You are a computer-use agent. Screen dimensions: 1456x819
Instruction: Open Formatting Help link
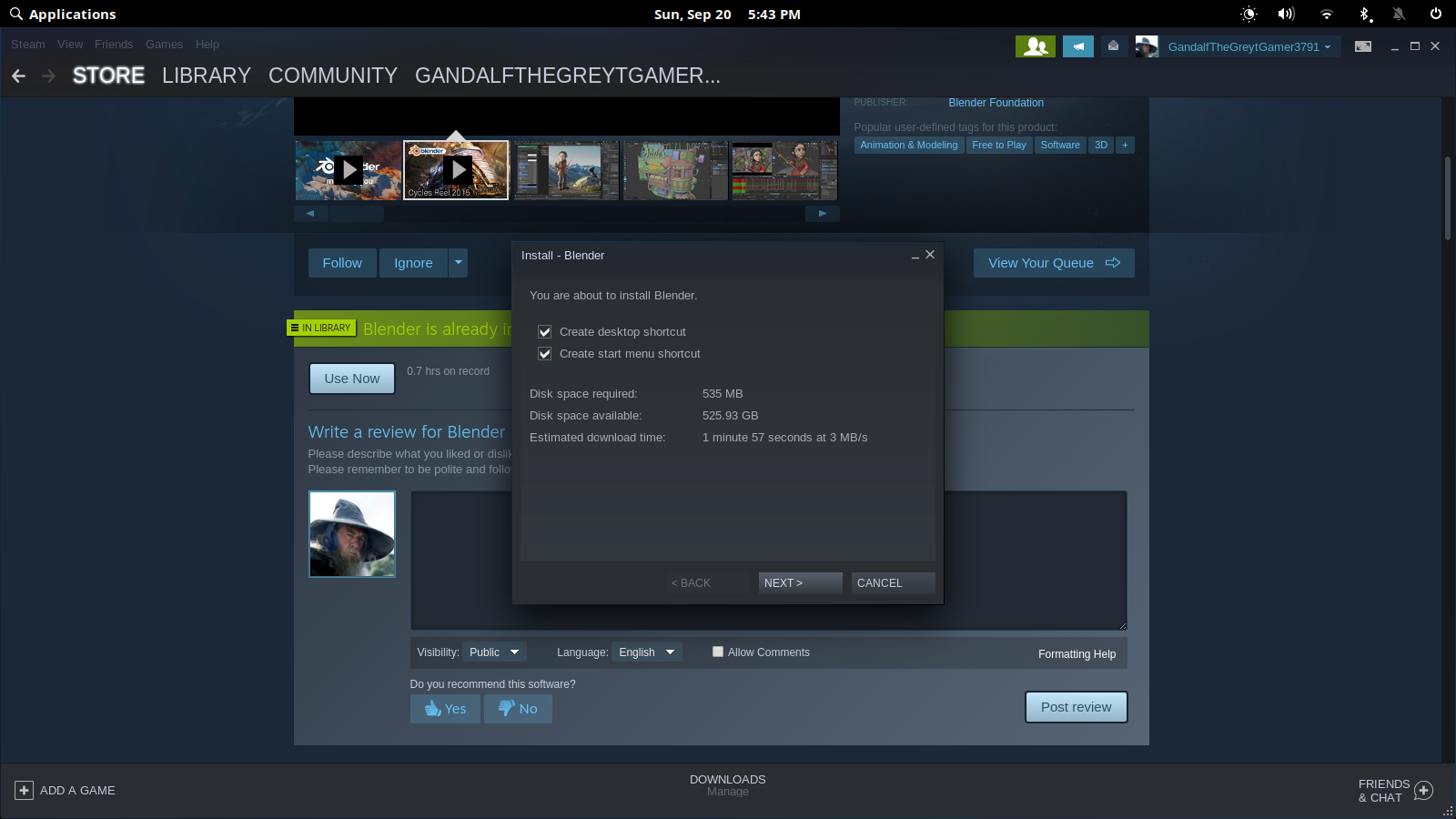coord(1077,654)
